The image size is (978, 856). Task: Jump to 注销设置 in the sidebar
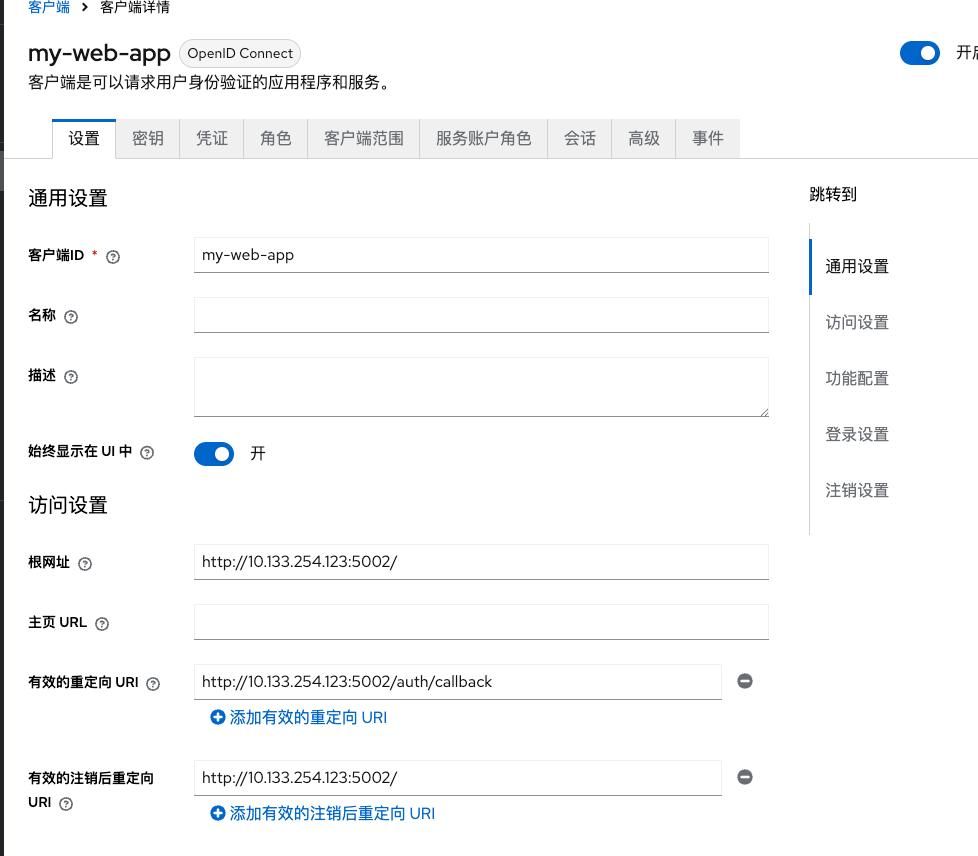click(x=856, y=491)
